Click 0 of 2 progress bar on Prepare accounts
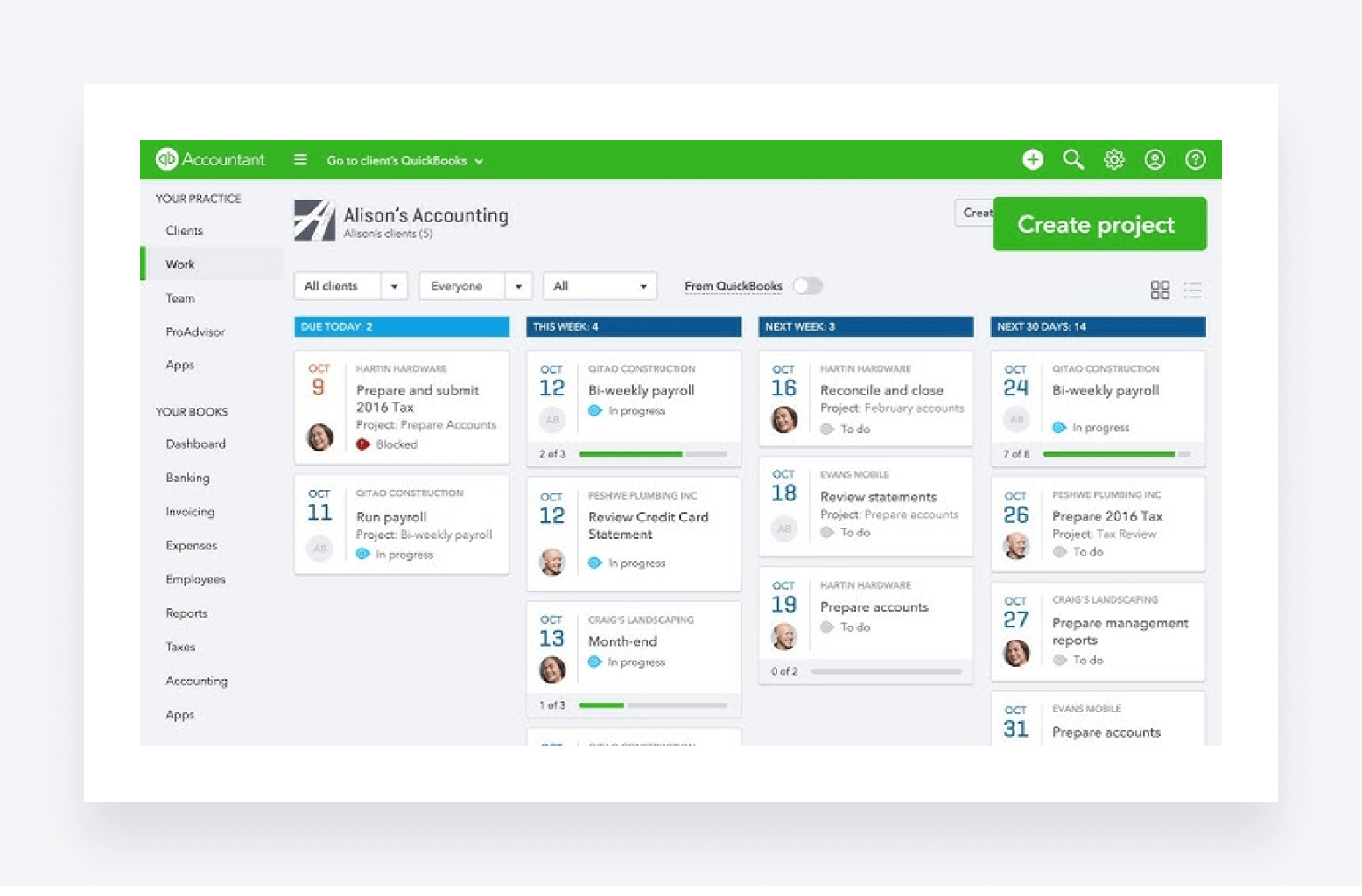The height and width of the screenshot is (896, 1362). (x=886, y=671)
